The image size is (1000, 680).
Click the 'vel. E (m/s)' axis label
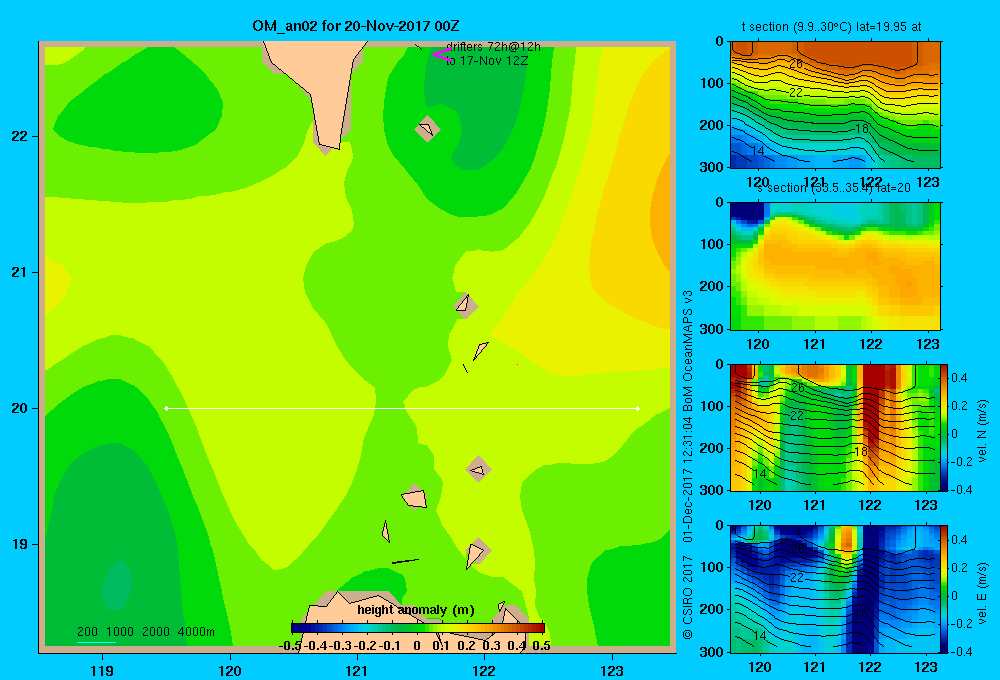point(982,593)
